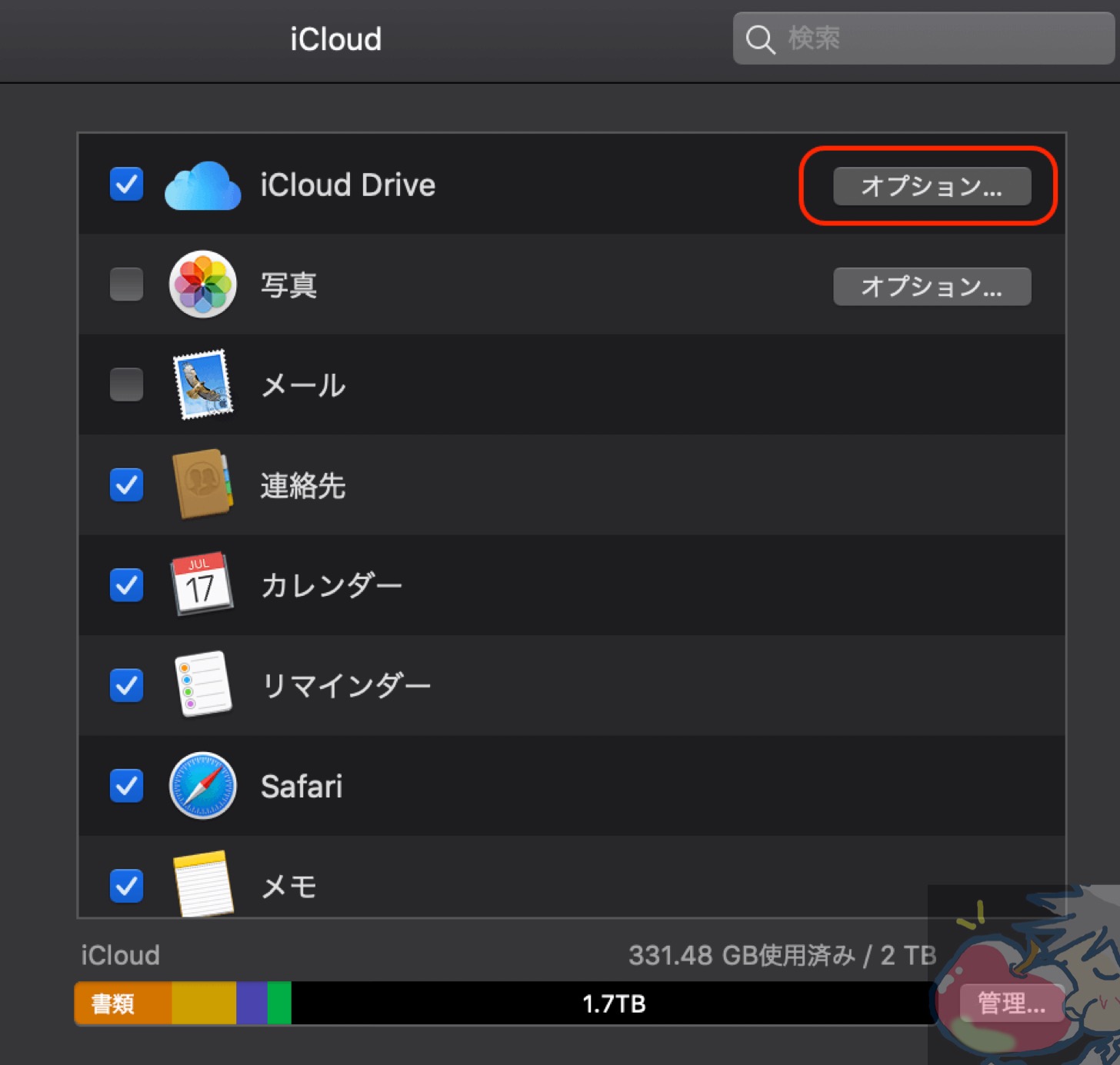Click the iCloud label above storage bar
Image resolution: width=1120 pixels, height=1065 pixels.
[x=121, y=955]
